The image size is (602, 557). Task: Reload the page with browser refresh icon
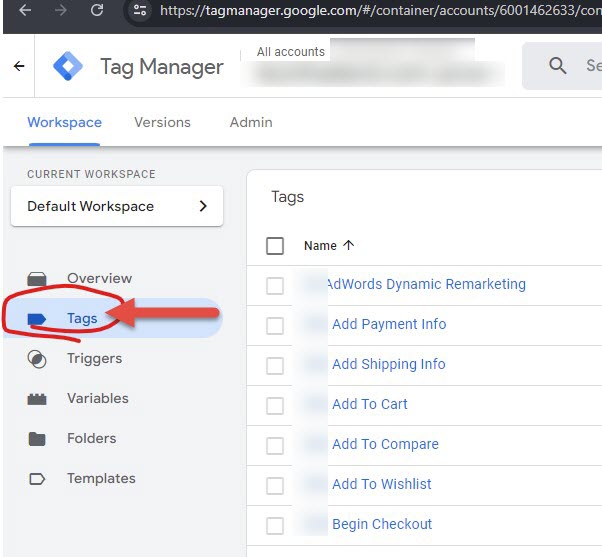97,12
